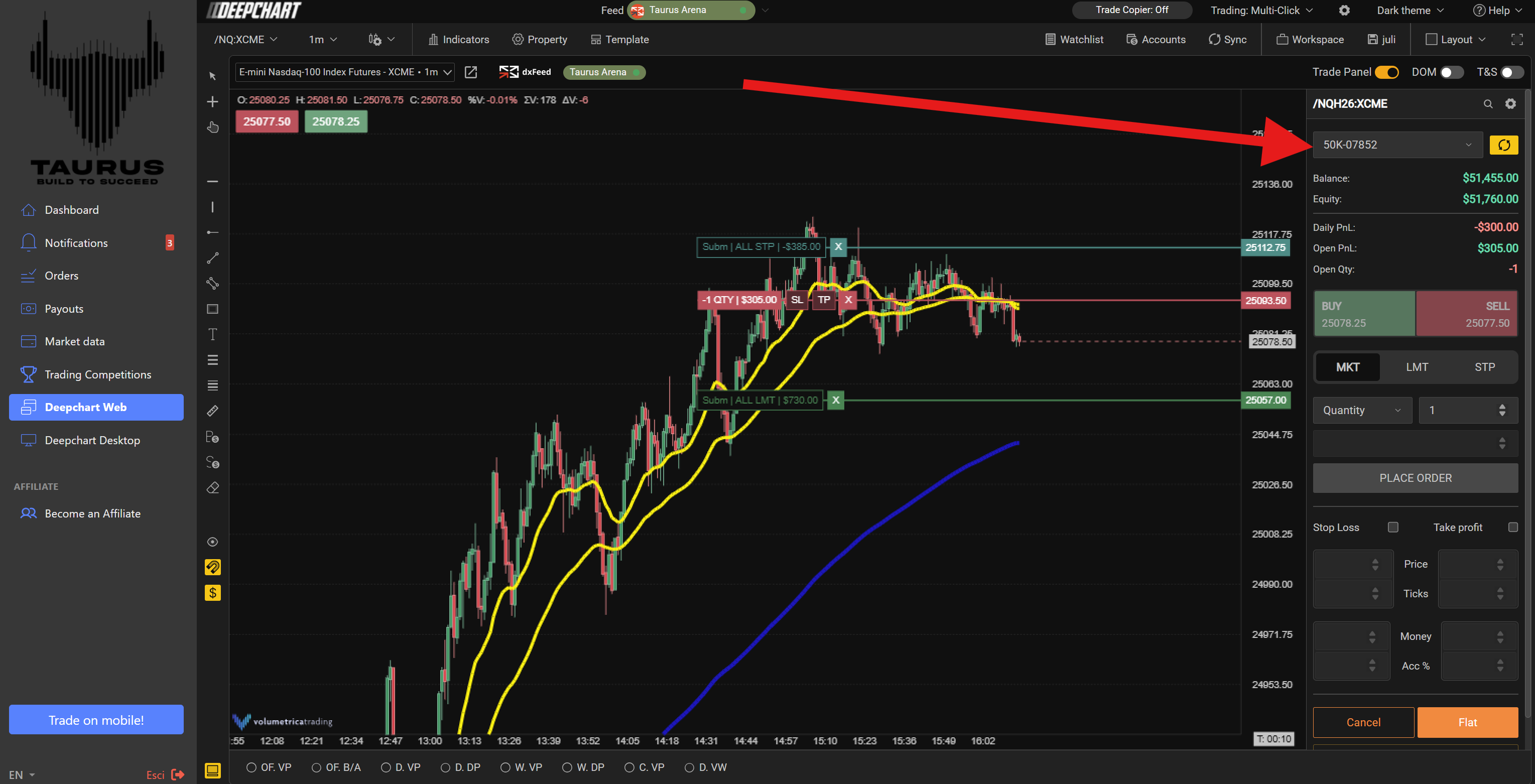Image resolution: width=1535 pixels, height=784 pixels.
Task: Click the orange Flat button
Action: pos(1467,722)
